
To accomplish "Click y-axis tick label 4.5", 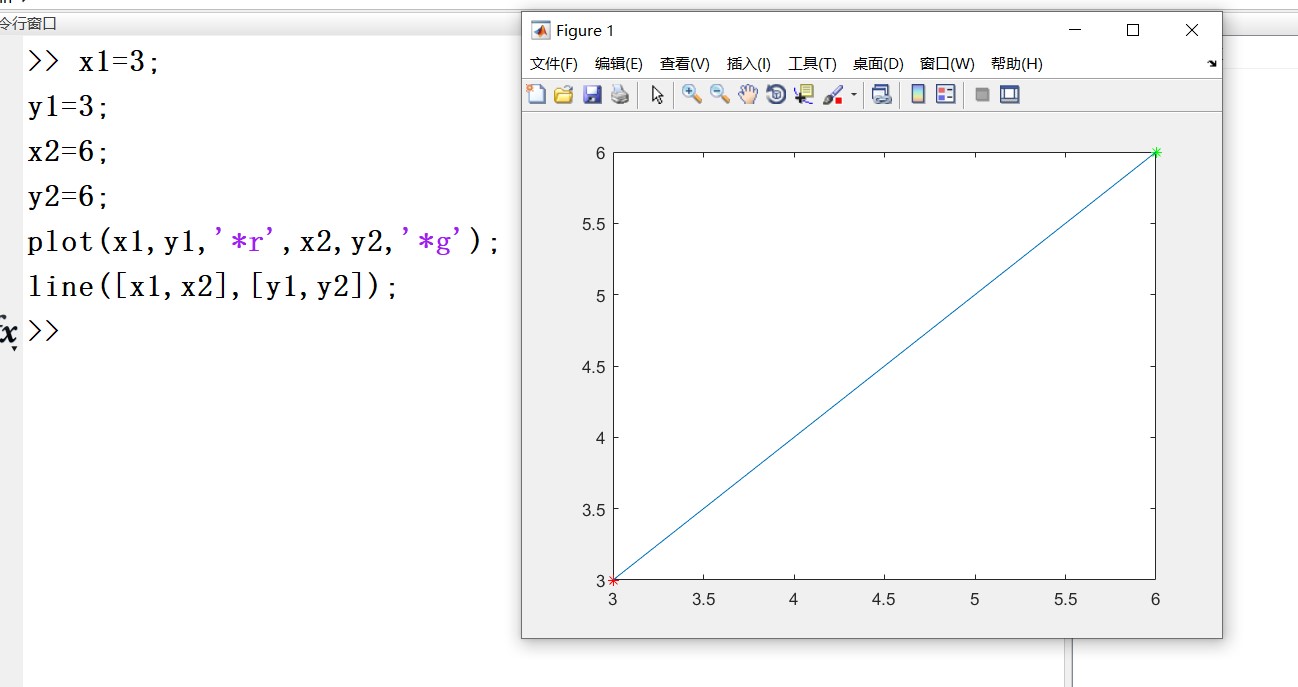I will point(594,367).
